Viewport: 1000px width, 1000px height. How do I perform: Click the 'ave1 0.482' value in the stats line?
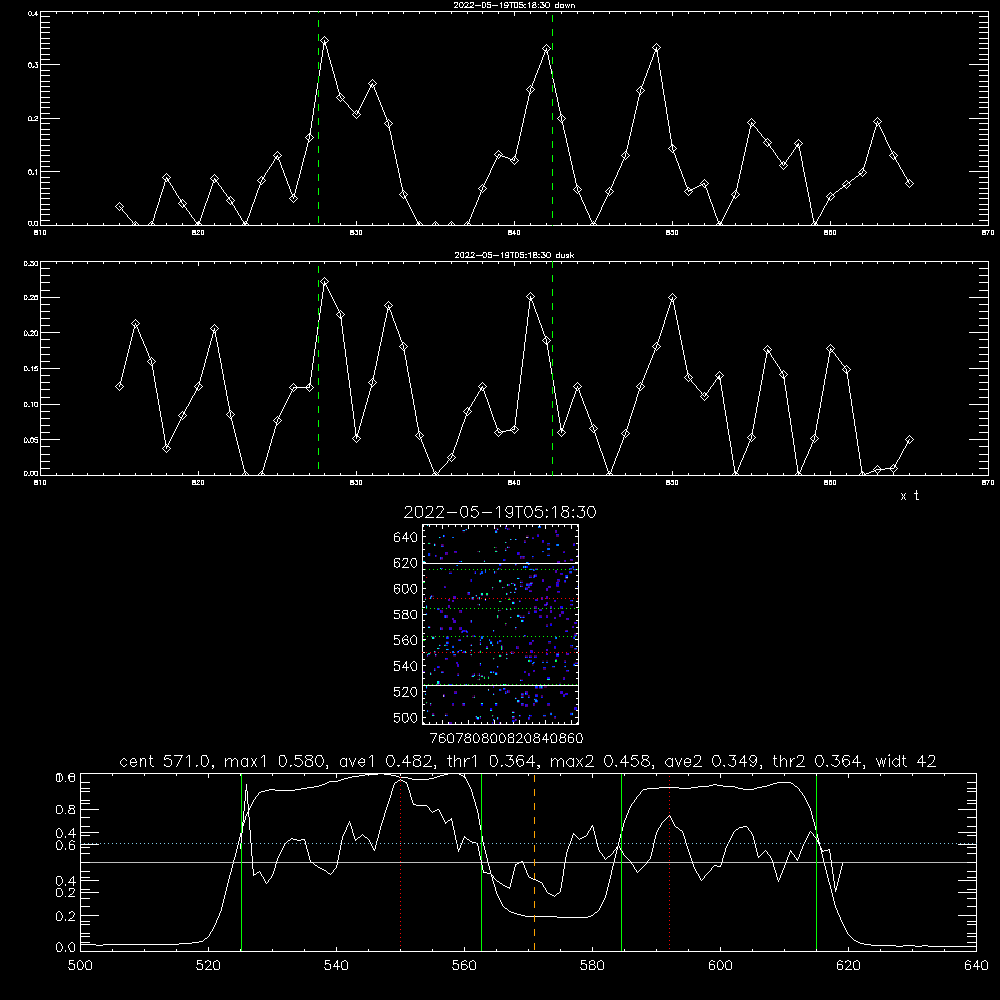[385, 761]
